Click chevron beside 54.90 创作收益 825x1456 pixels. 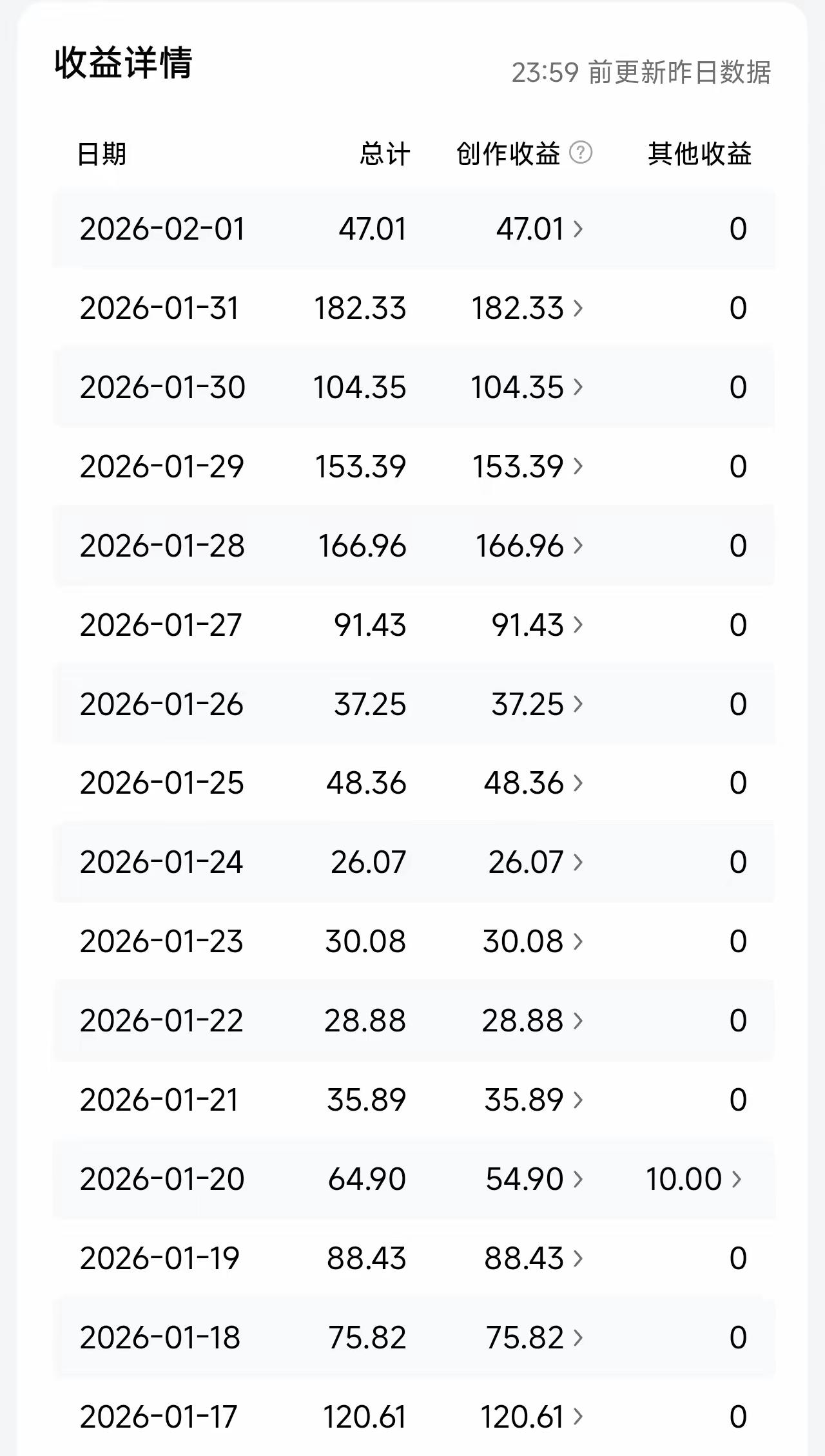click(x=578, y=1179)
